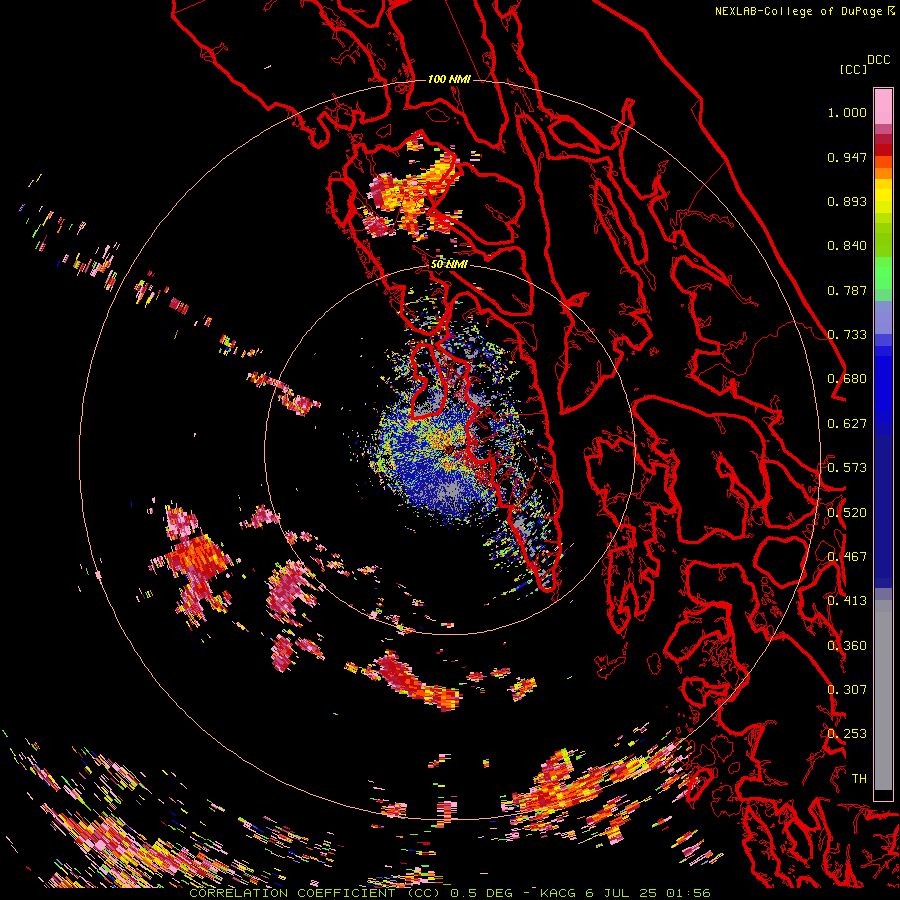
Task: Click the 6 JUL 25 date text
Action: coord(621,893)
